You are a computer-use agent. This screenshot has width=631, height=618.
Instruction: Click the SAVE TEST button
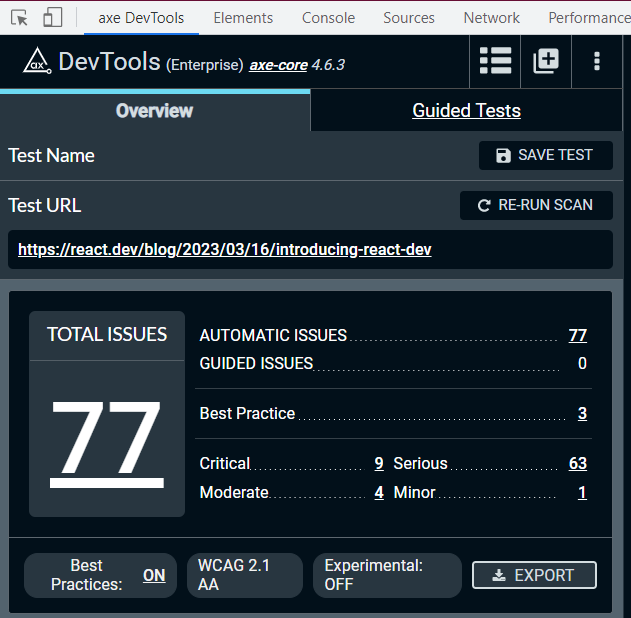[x=546, y=155]
